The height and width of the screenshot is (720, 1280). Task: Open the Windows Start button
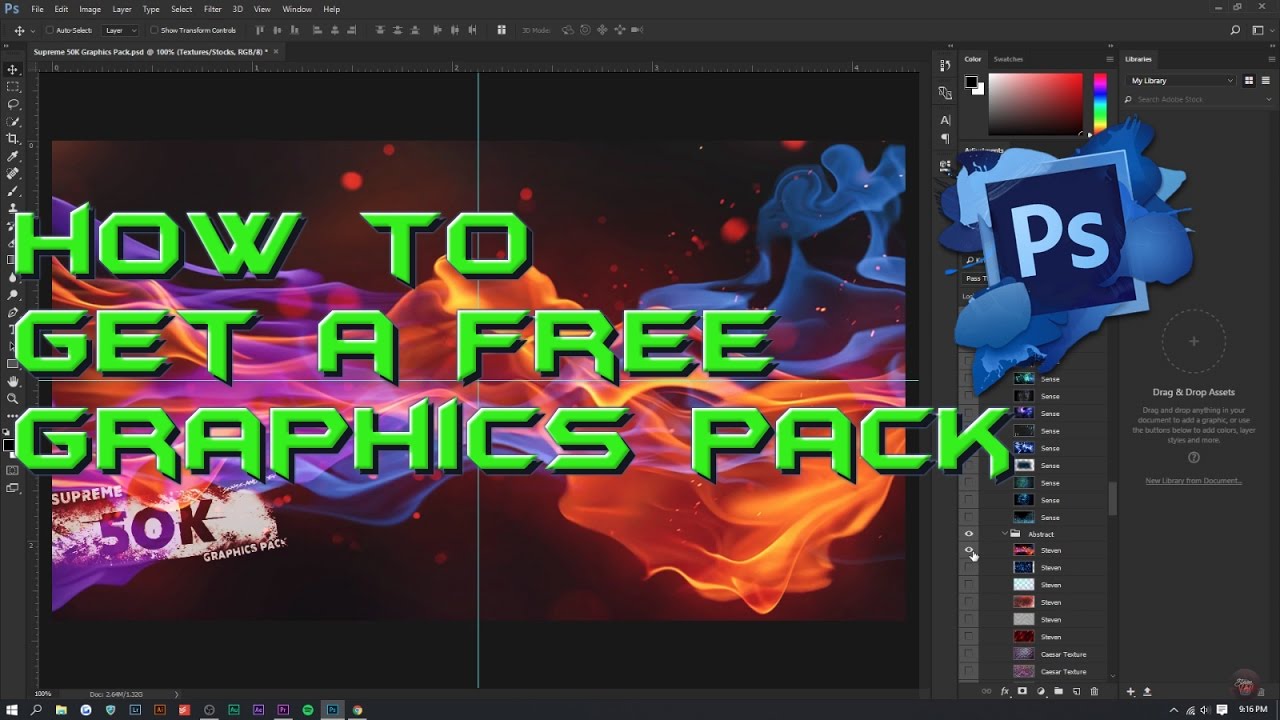click(12, 710)
